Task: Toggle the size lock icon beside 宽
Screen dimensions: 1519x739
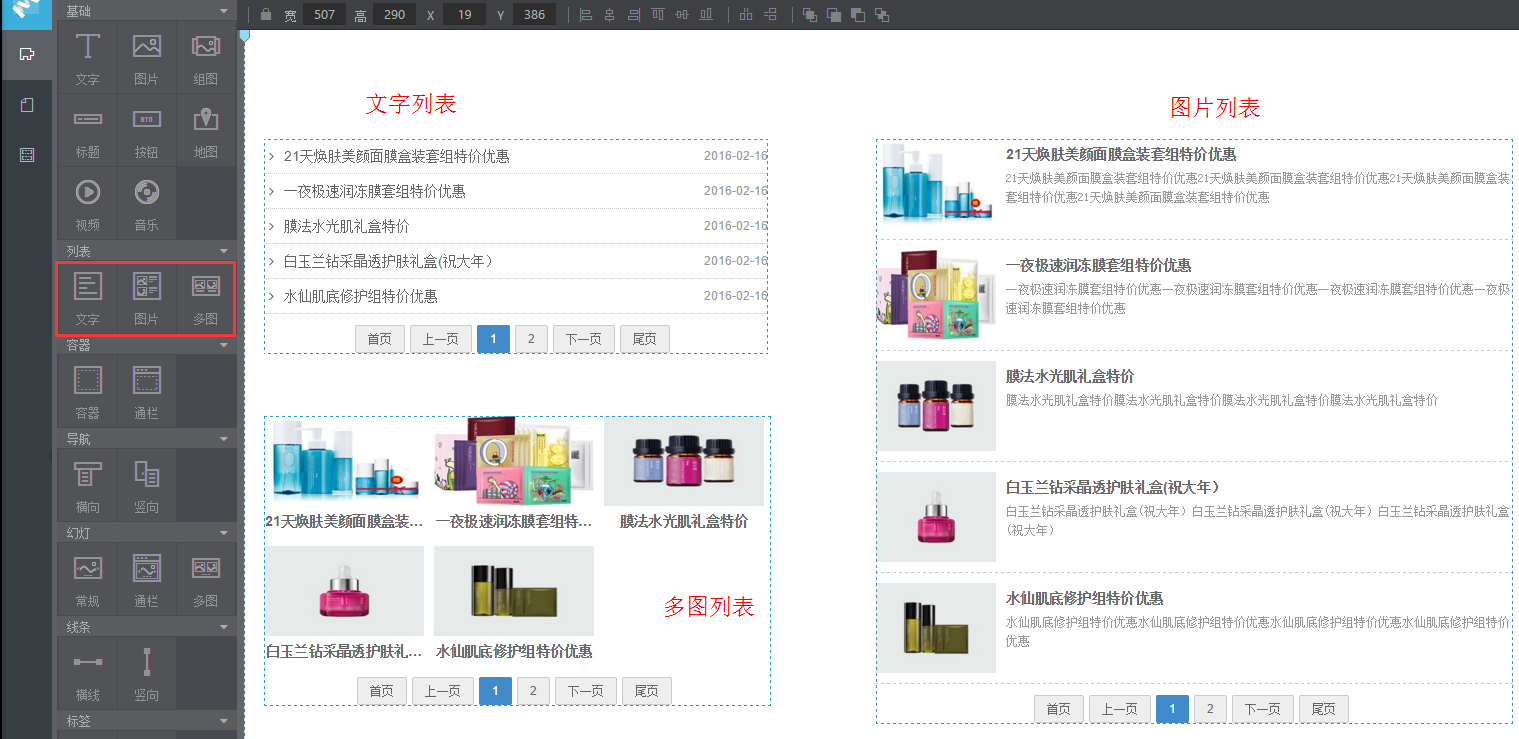Action: [x=265, y=15]
